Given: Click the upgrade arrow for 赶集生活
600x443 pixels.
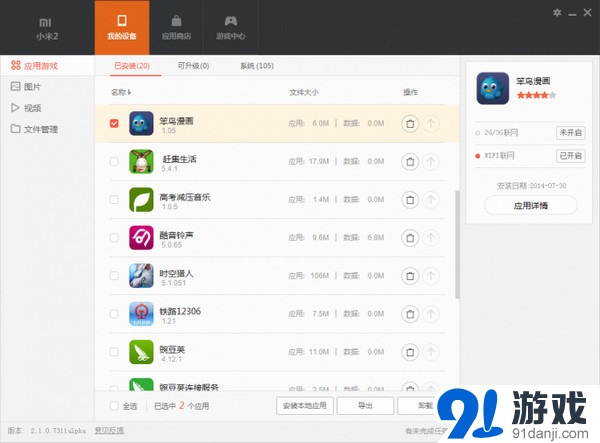Looking at the screenshot, I should (431, 162).
